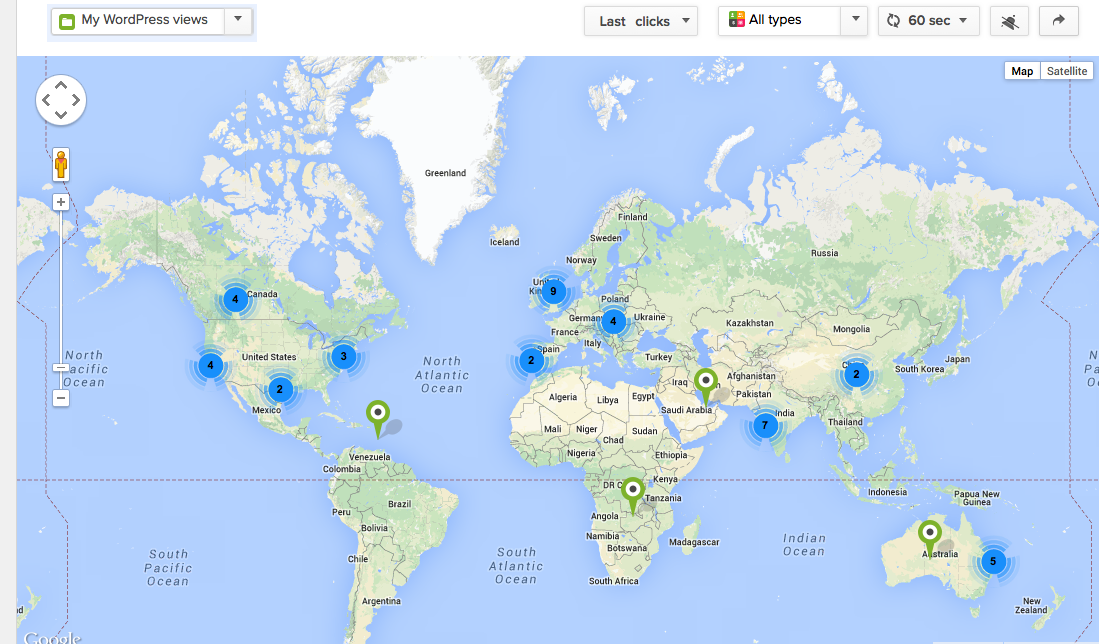Click the zoom slider handle
1099x644 pixels.
click(x=61, y=367)
